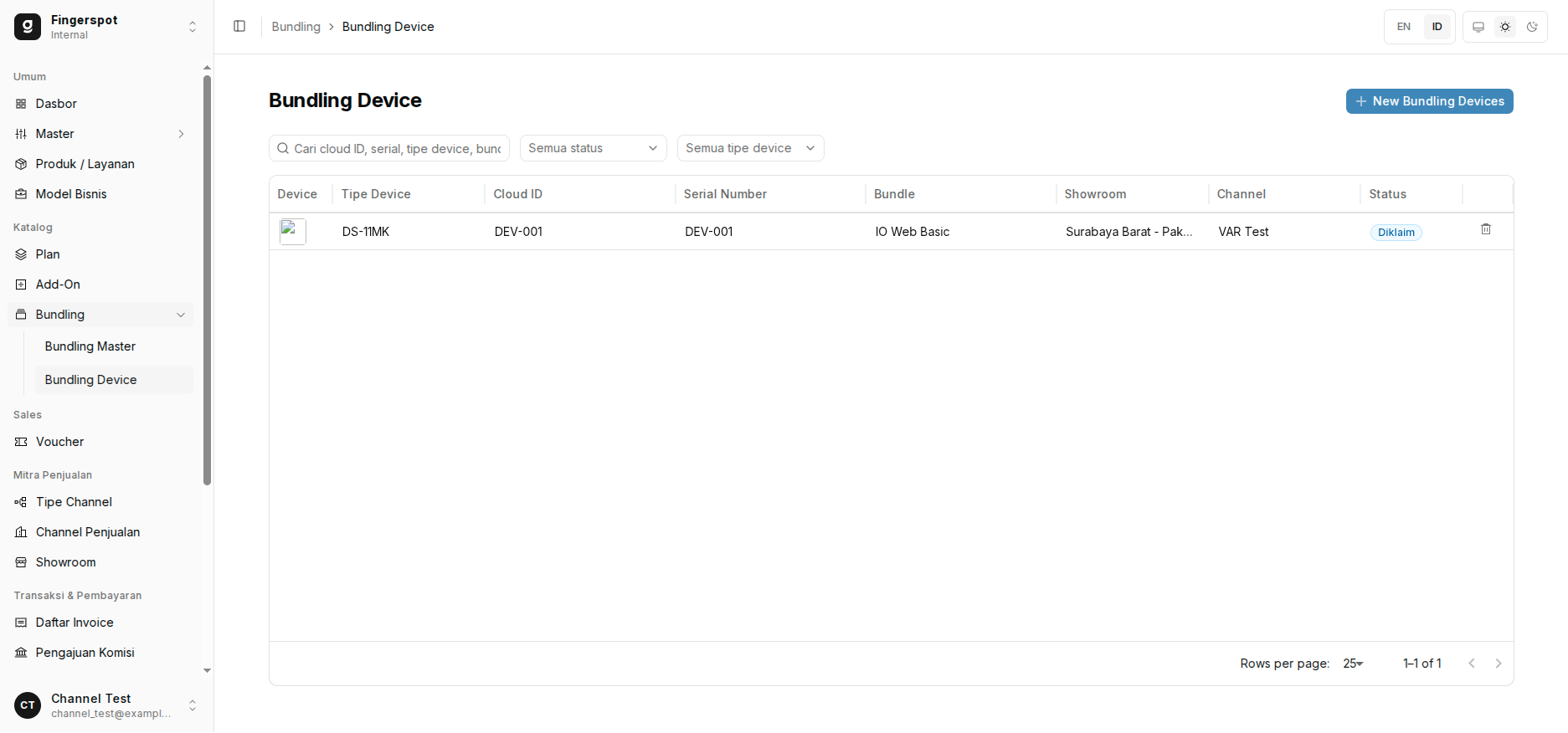Click the Add-On plus-square icon
The height and width of the screenshot is (733, 1568).
[x=21, y=284]
